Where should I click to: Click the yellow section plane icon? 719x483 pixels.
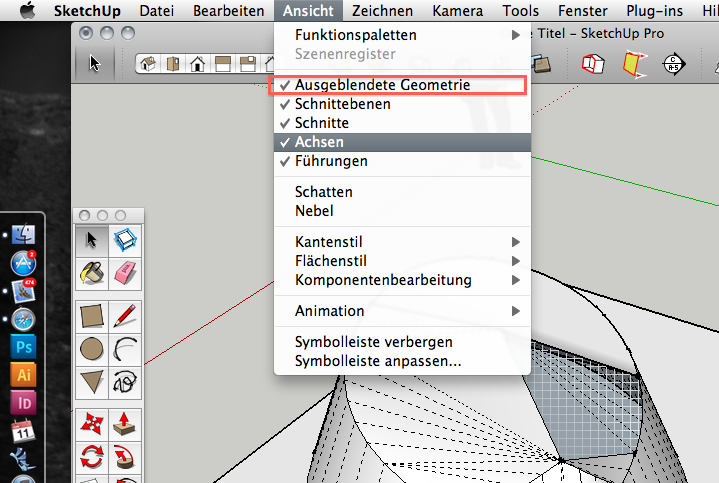(x=635, y=65)
